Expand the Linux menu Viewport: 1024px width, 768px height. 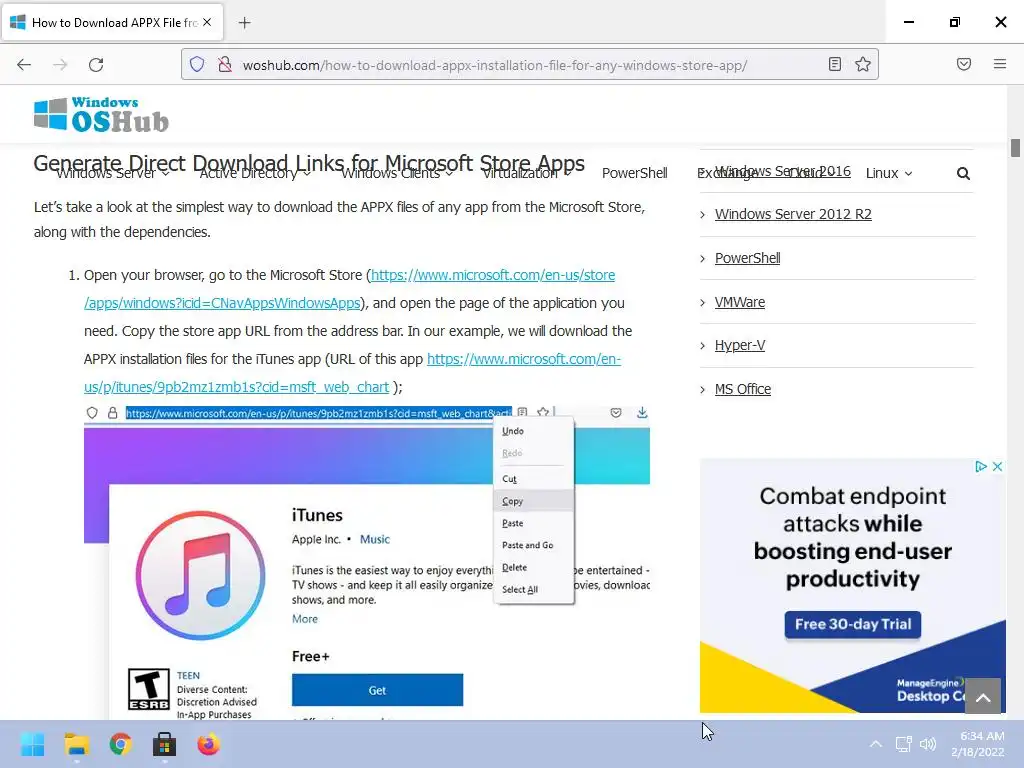click(x=889, y=173)
